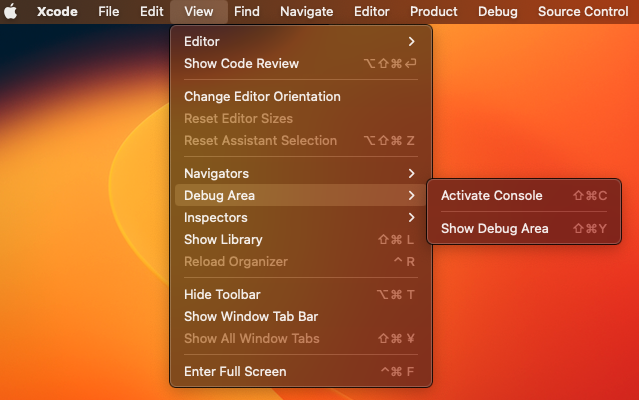Select Show Debug Area in submenu
Viewport: 639px width, 400px height.
tap(524, 229)
